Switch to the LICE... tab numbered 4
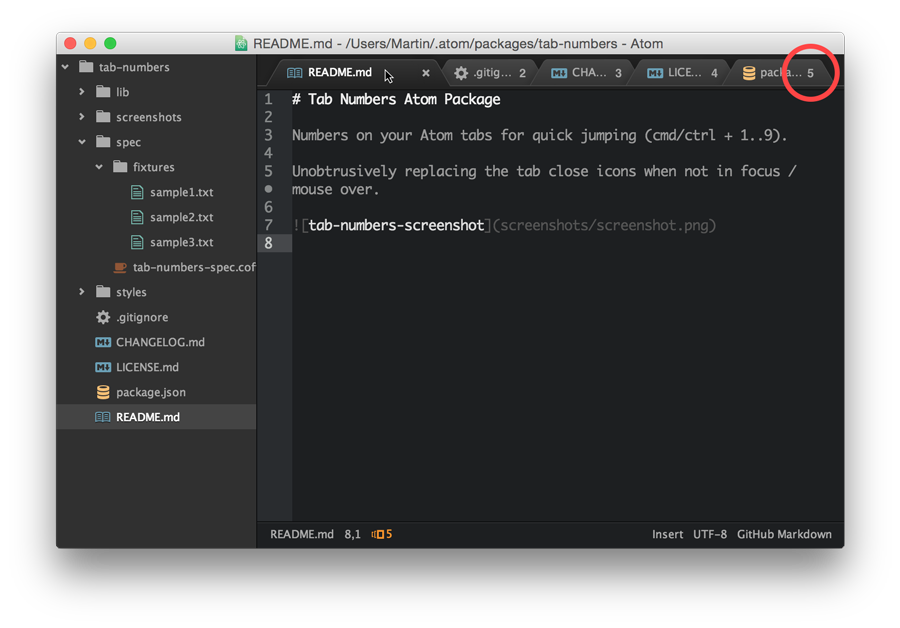This screenshot has width=900, height=628. pyautogui.click(x=683, y=73)
